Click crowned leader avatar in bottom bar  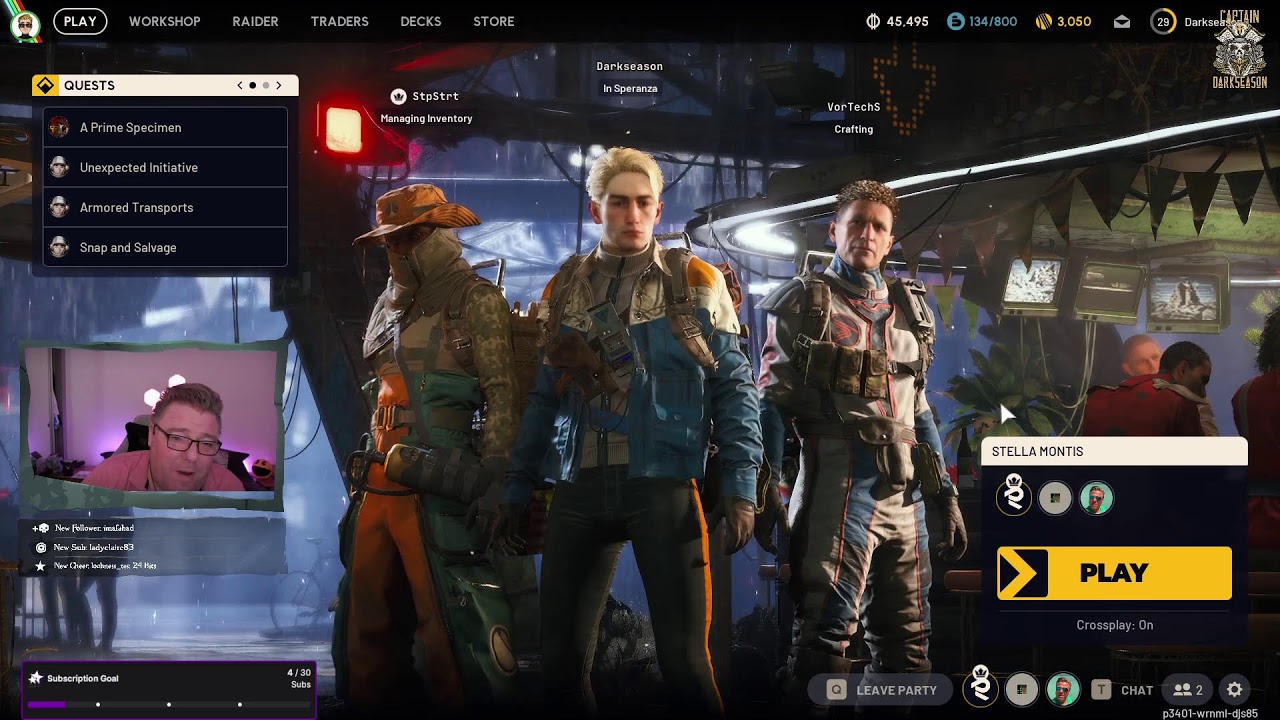click(981, 687)
